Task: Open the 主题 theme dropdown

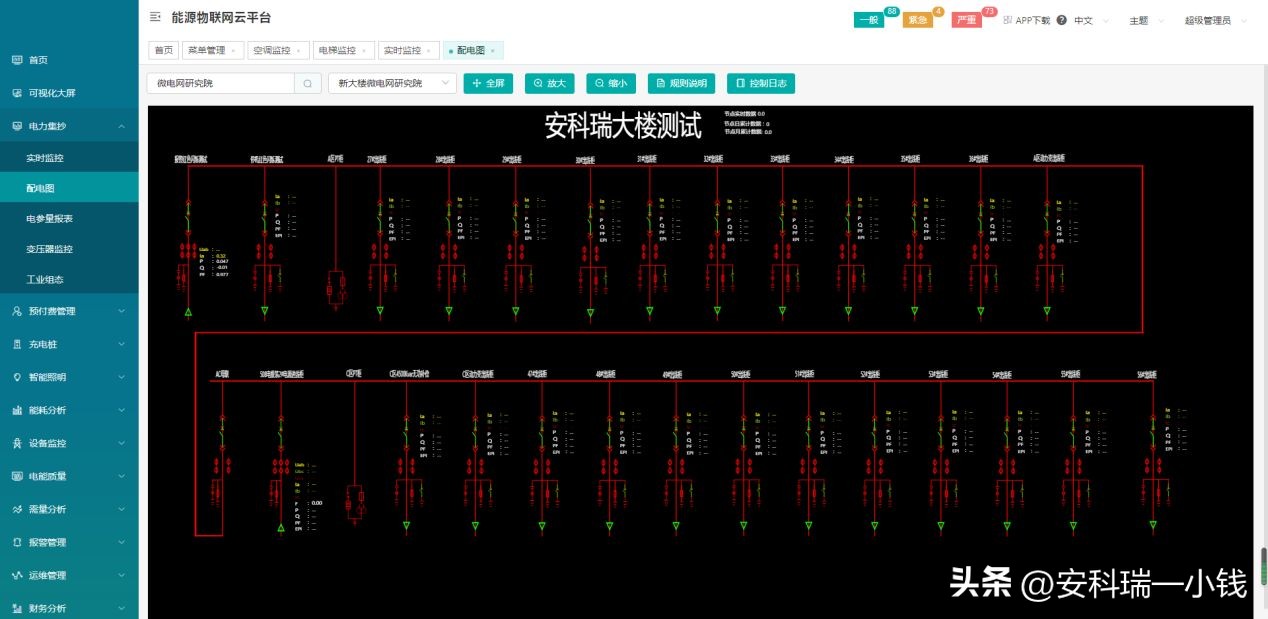Action: click(1140, 19)
